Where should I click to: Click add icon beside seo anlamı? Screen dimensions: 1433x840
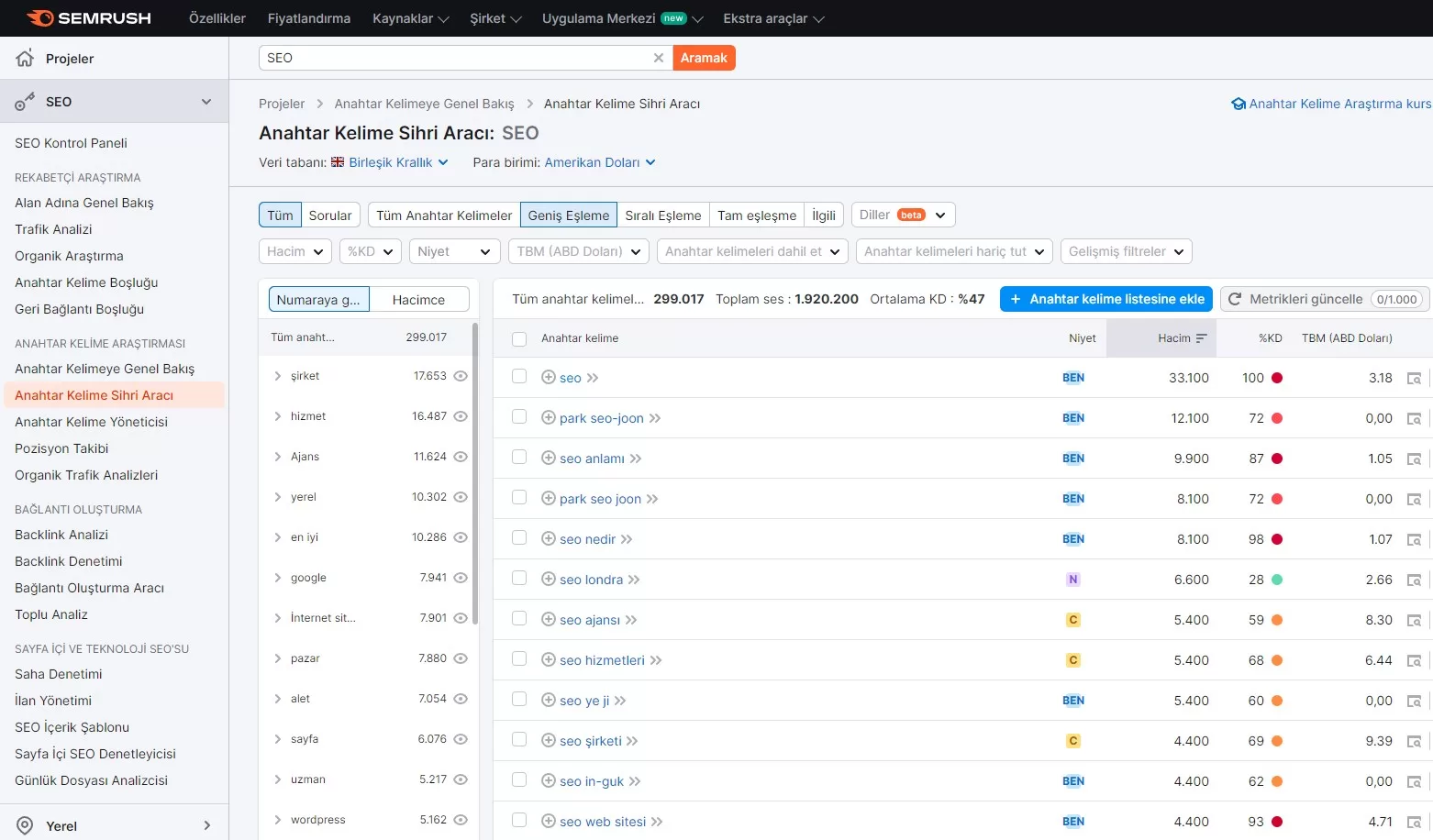549,458
